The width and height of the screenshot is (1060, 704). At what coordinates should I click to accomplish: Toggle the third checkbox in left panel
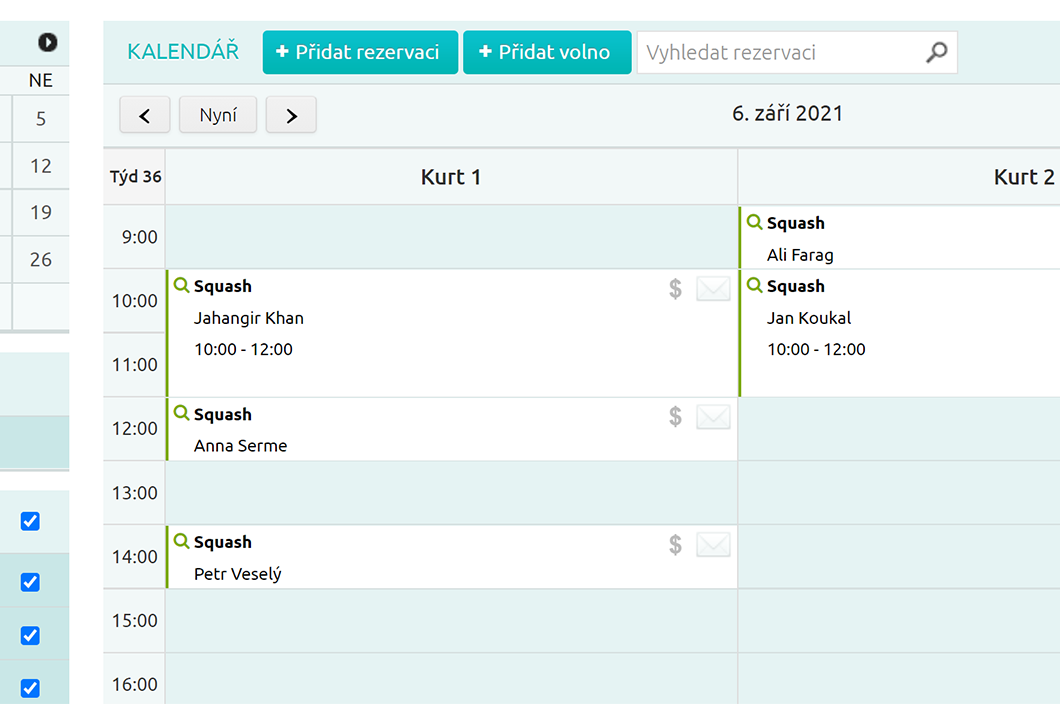pyautogui.click(x=30, y=635)
